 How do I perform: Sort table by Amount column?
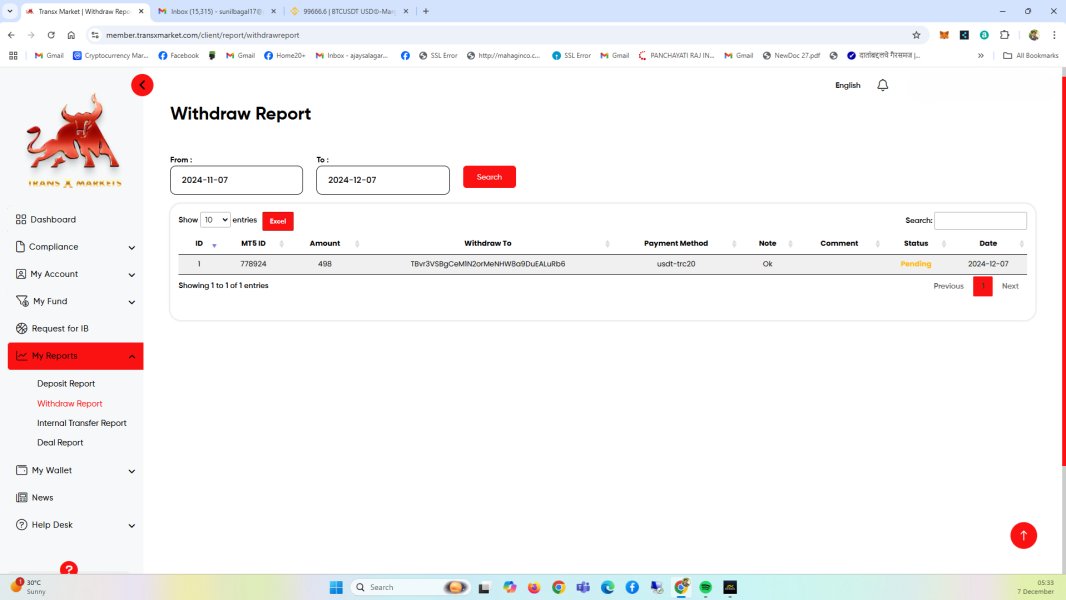pos(325,243)
